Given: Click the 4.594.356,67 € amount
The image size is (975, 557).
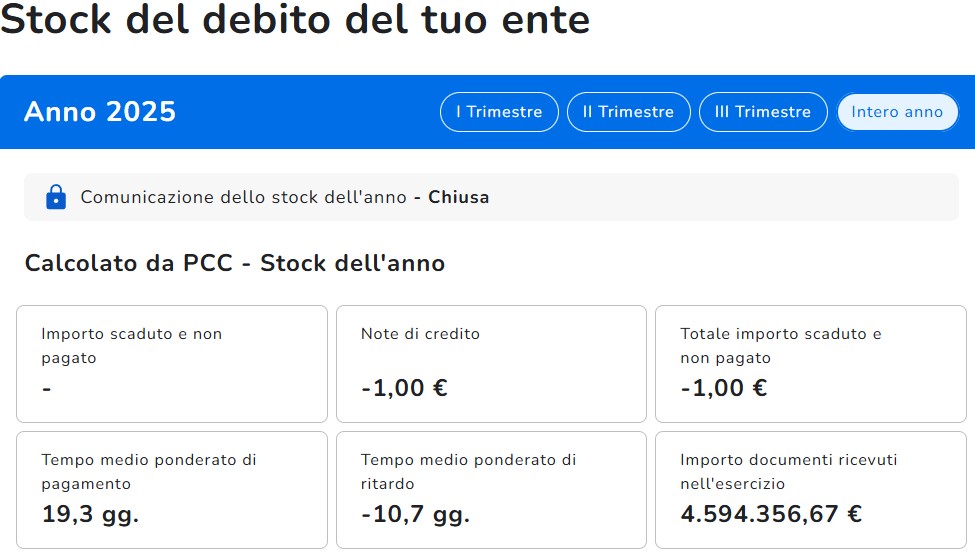Looking at the screenshot, I should point(771,515).
